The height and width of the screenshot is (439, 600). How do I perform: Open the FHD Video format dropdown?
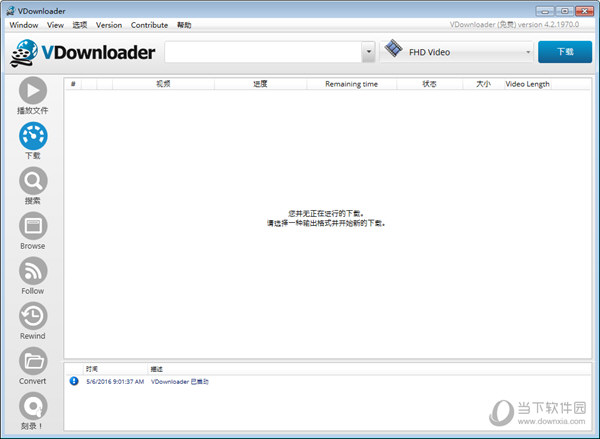point(457,52)
